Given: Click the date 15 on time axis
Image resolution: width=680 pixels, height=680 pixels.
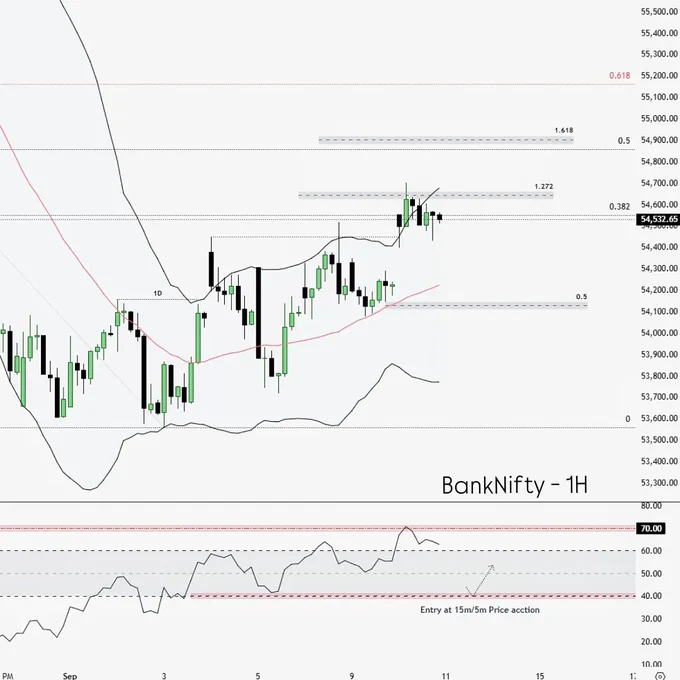Looking at the screenshot, I should (x=539, y=676).
